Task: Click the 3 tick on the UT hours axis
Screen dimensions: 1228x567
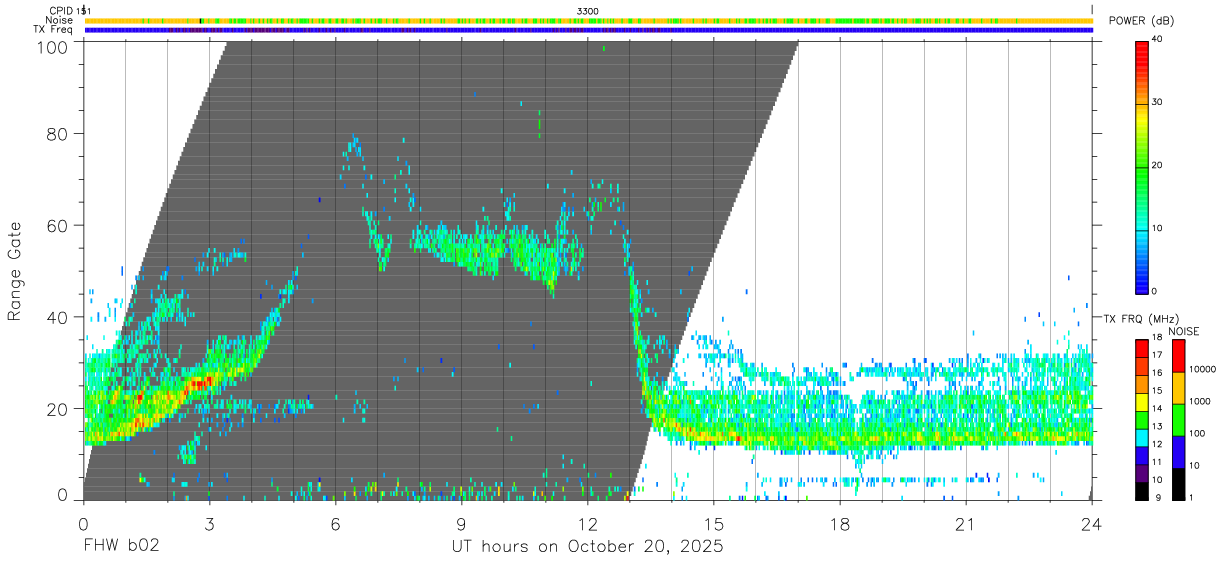Action: pos(209,523)
